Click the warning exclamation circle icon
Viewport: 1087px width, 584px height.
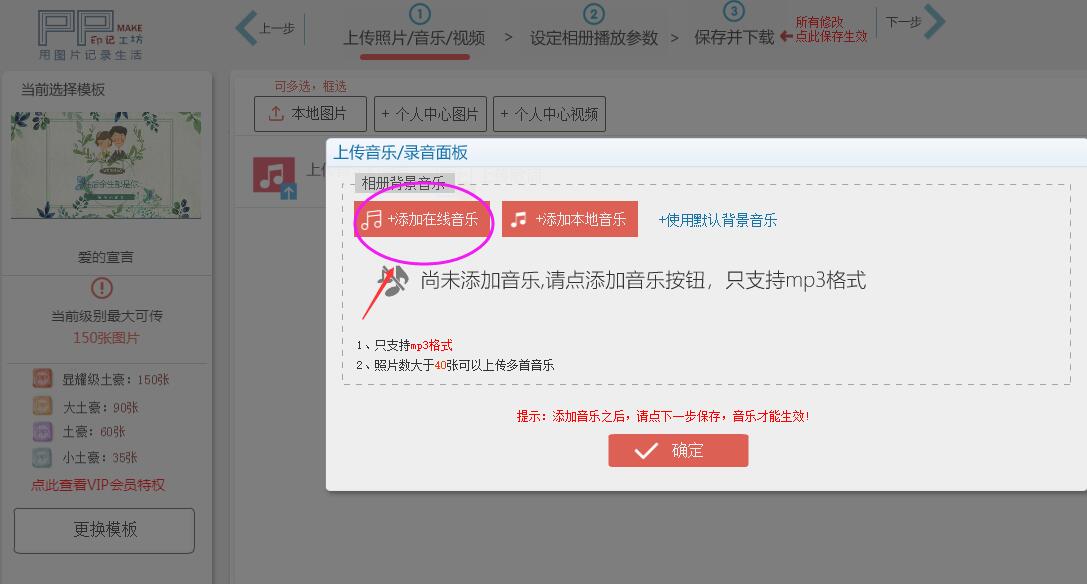click(x=102, y=288)
